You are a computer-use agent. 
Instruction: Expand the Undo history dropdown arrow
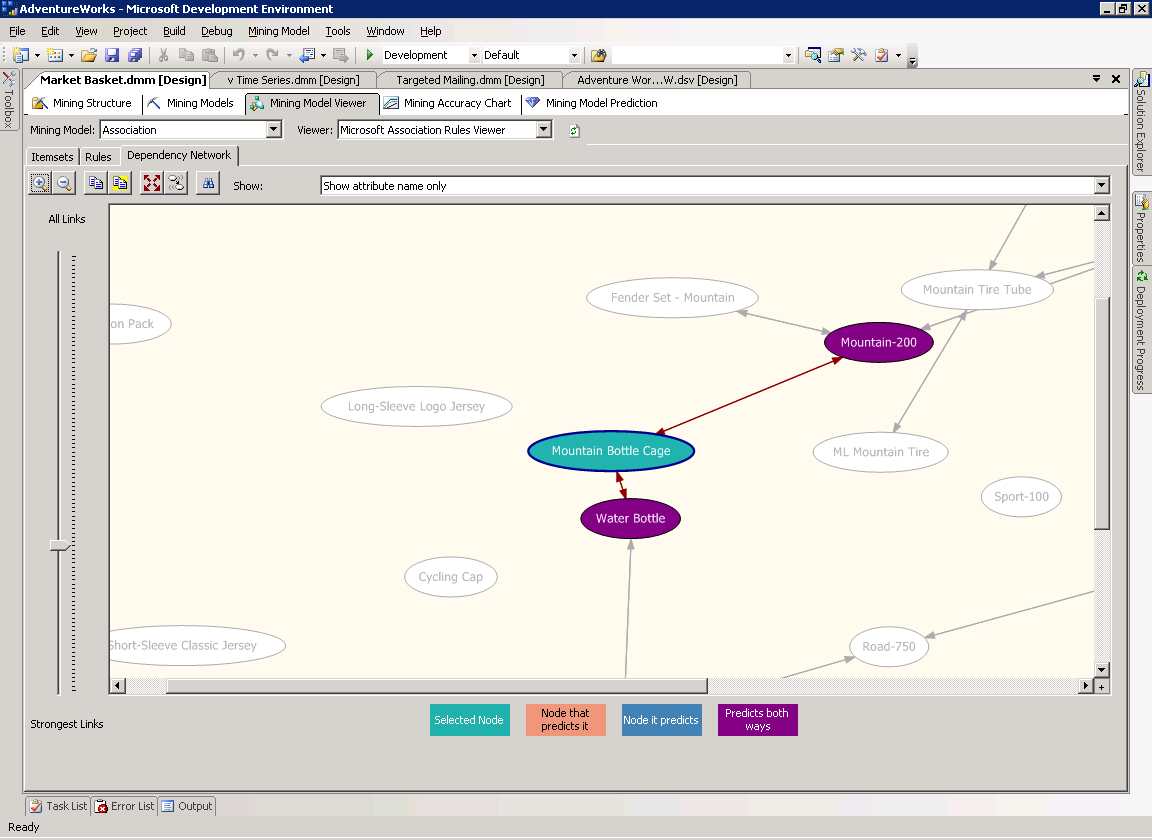coord(255,55)
